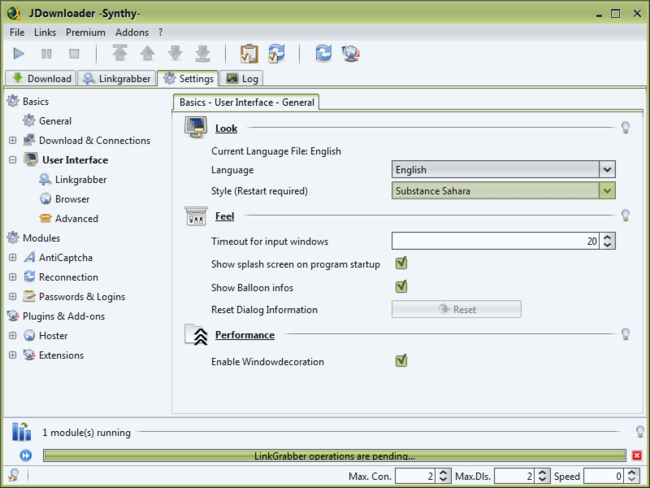Move selection up arrow icon
650x488 pixels.
pos(148,53)
